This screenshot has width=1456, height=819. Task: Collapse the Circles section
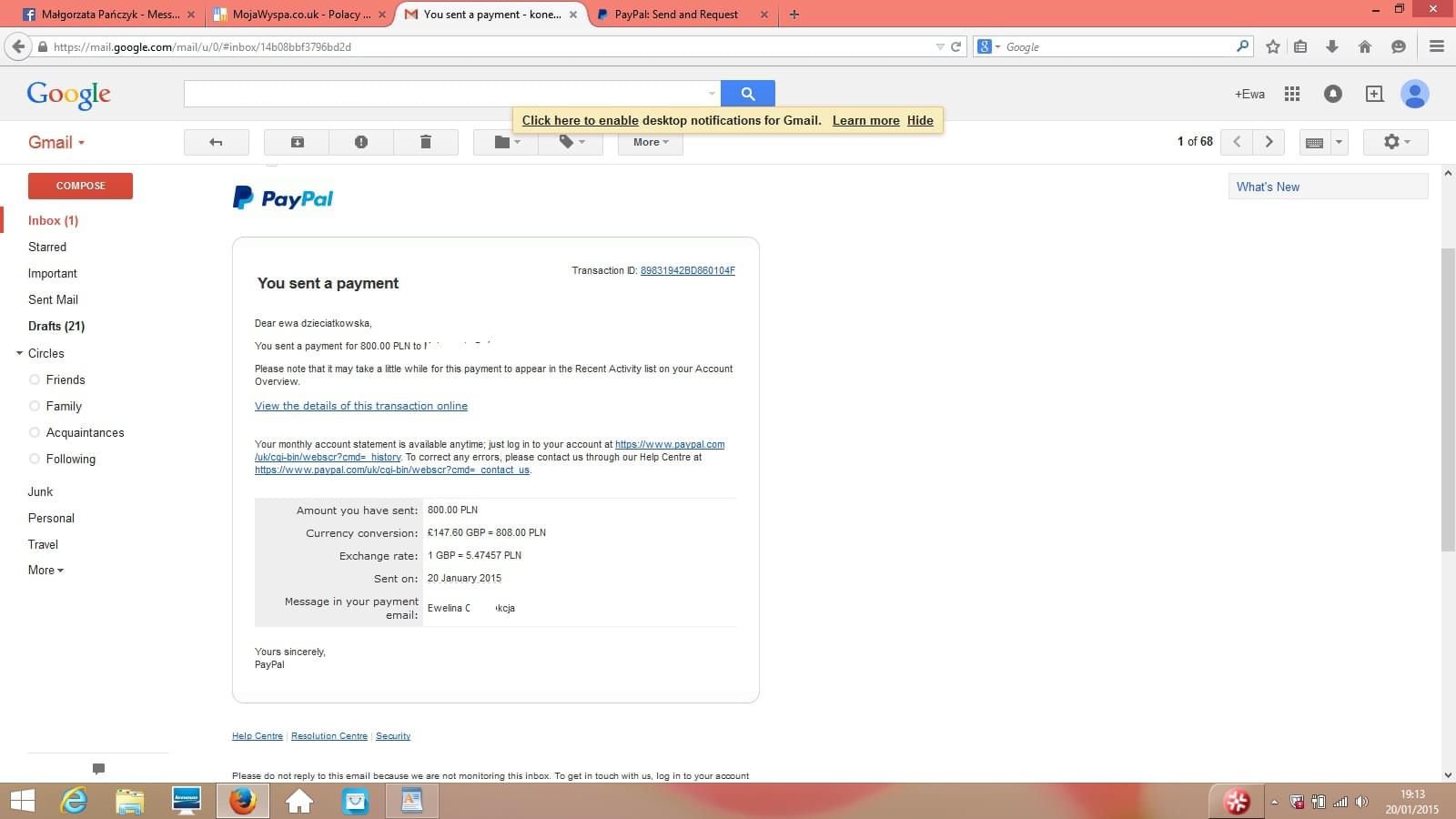click(19, 353)
